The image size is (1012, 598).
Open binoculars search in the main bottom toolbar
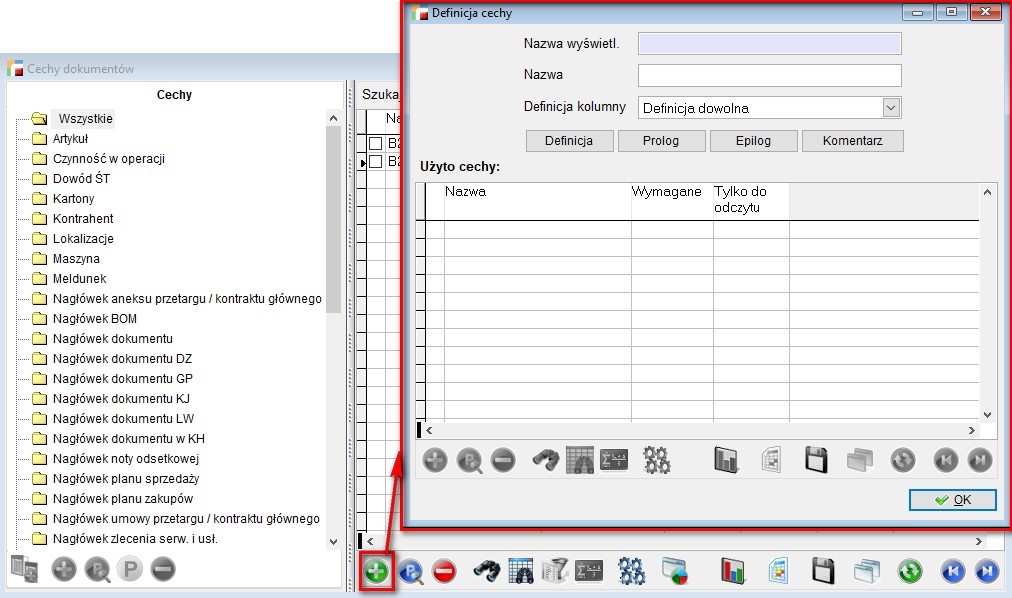click(x=487, y=571)
